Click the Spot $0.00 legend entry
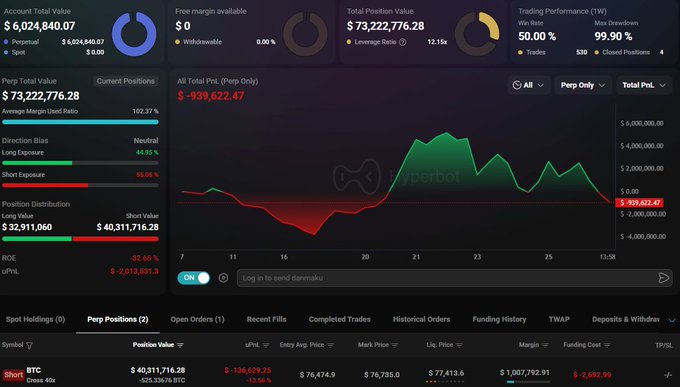The height and width of the screenshot is (387, 680). pyautogui.click(x=54, y=52)
